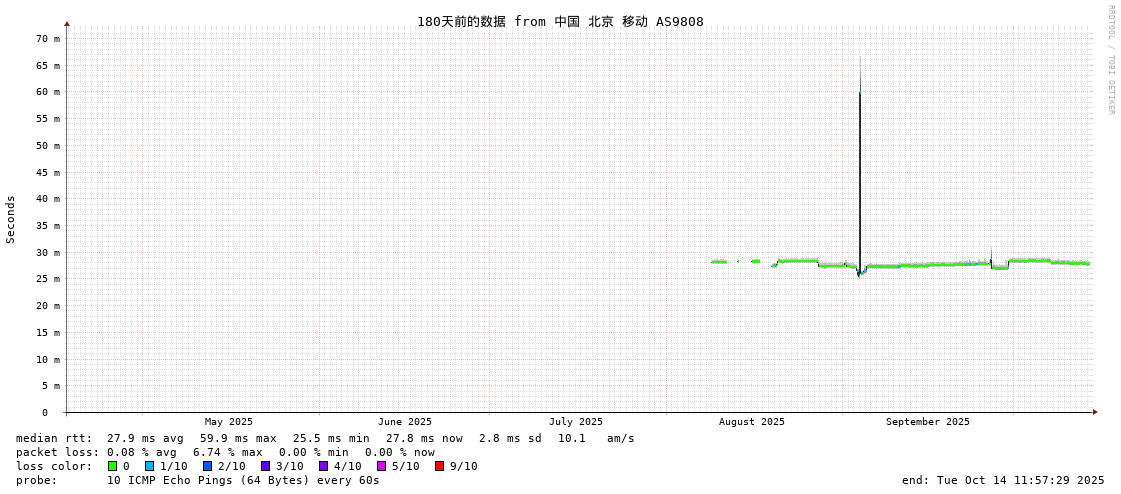Click the '10.1 am/s' value

(596, 438)
